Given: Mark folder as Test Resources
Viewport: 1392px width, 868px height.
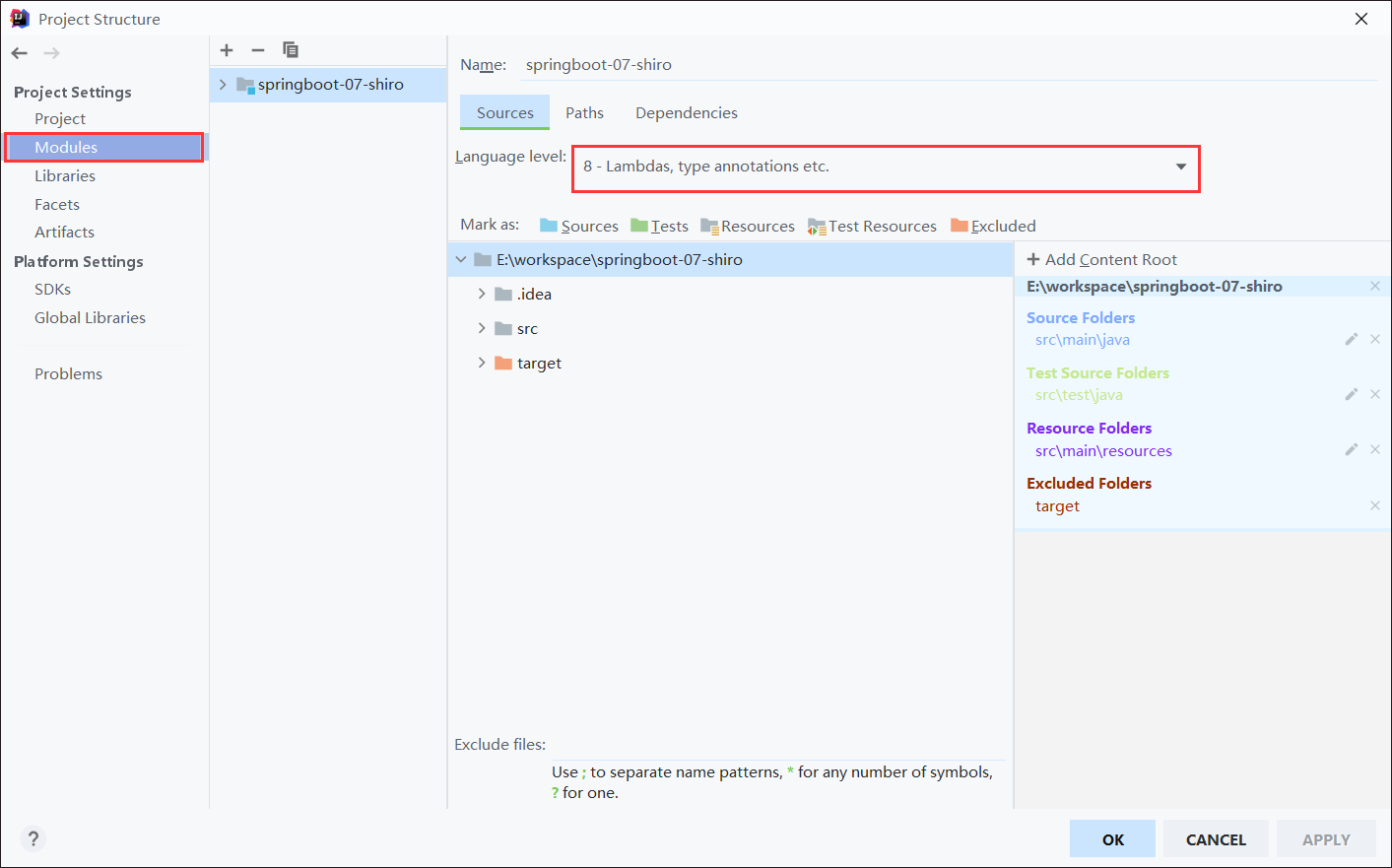Looking at the screenshot, I should coord(872,226).
